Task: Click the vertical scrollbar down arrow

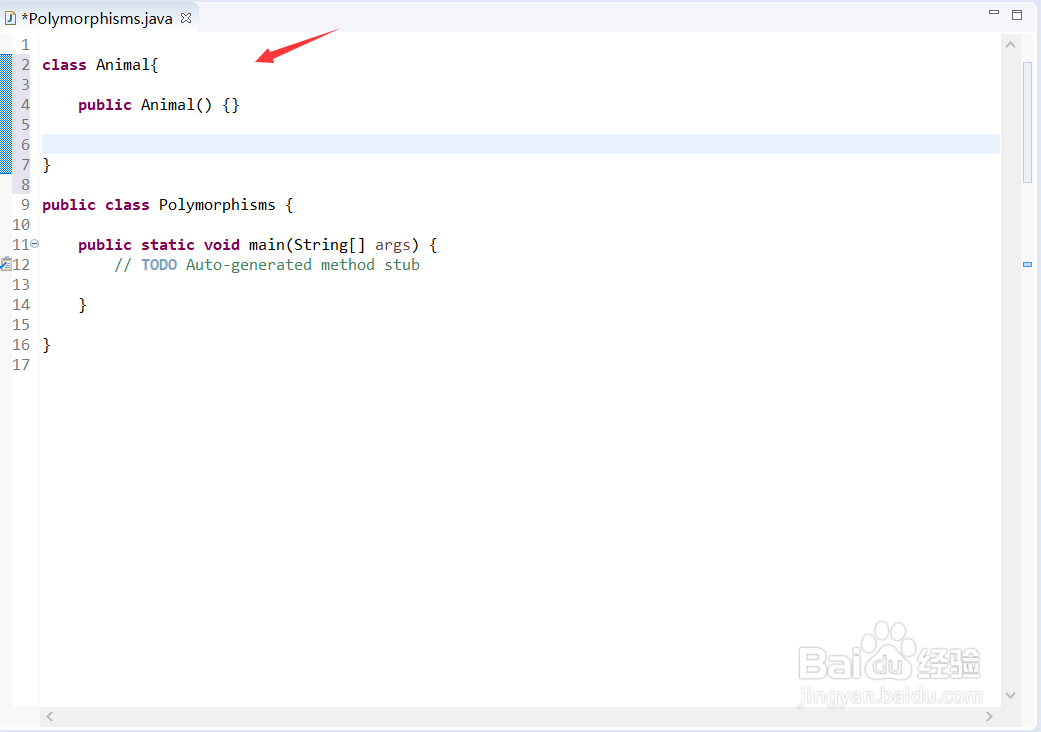Action: pos(1010,695)
